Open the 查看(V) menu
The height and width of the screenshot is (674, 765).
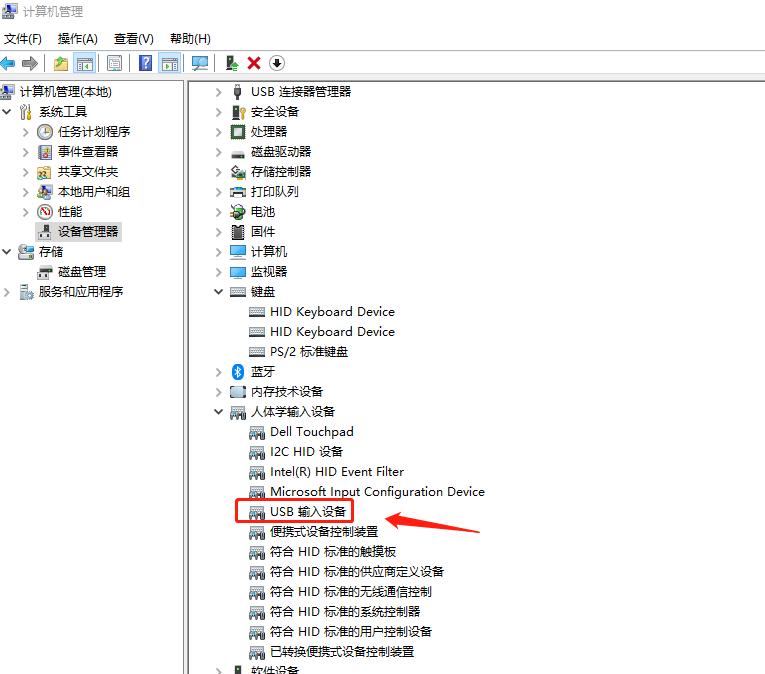tap(133, 39)
